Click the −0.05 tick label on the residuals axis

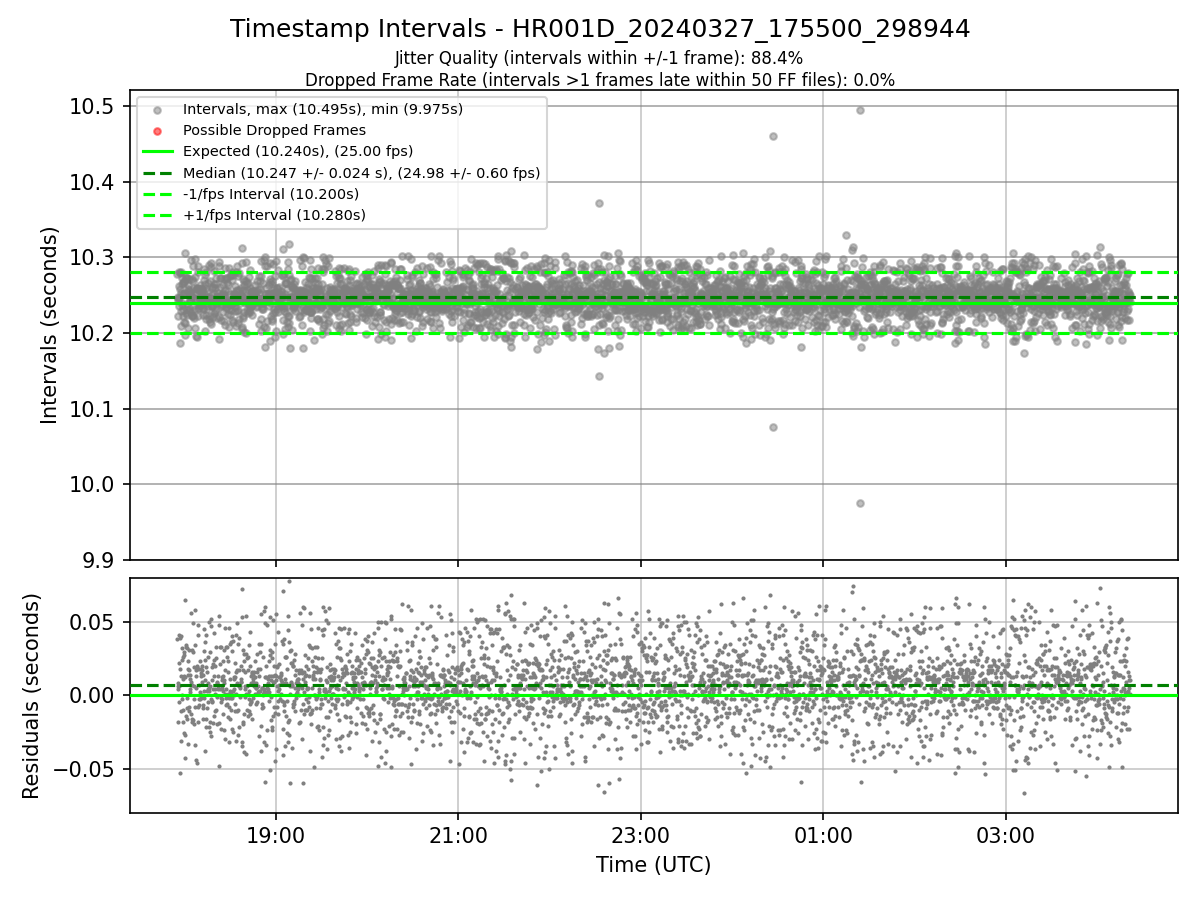pos(82,769)
